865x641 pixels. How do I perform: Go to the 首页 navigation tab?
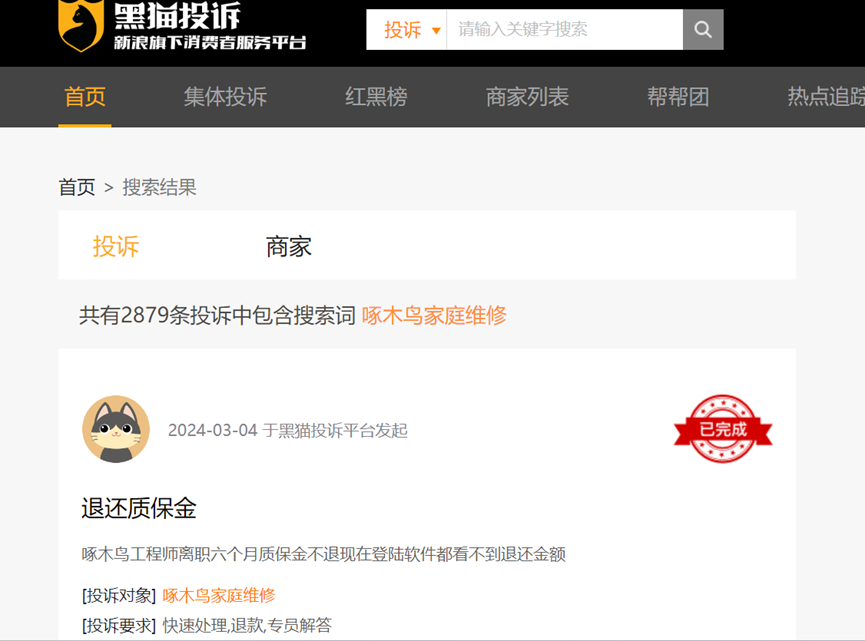point(85,97)
